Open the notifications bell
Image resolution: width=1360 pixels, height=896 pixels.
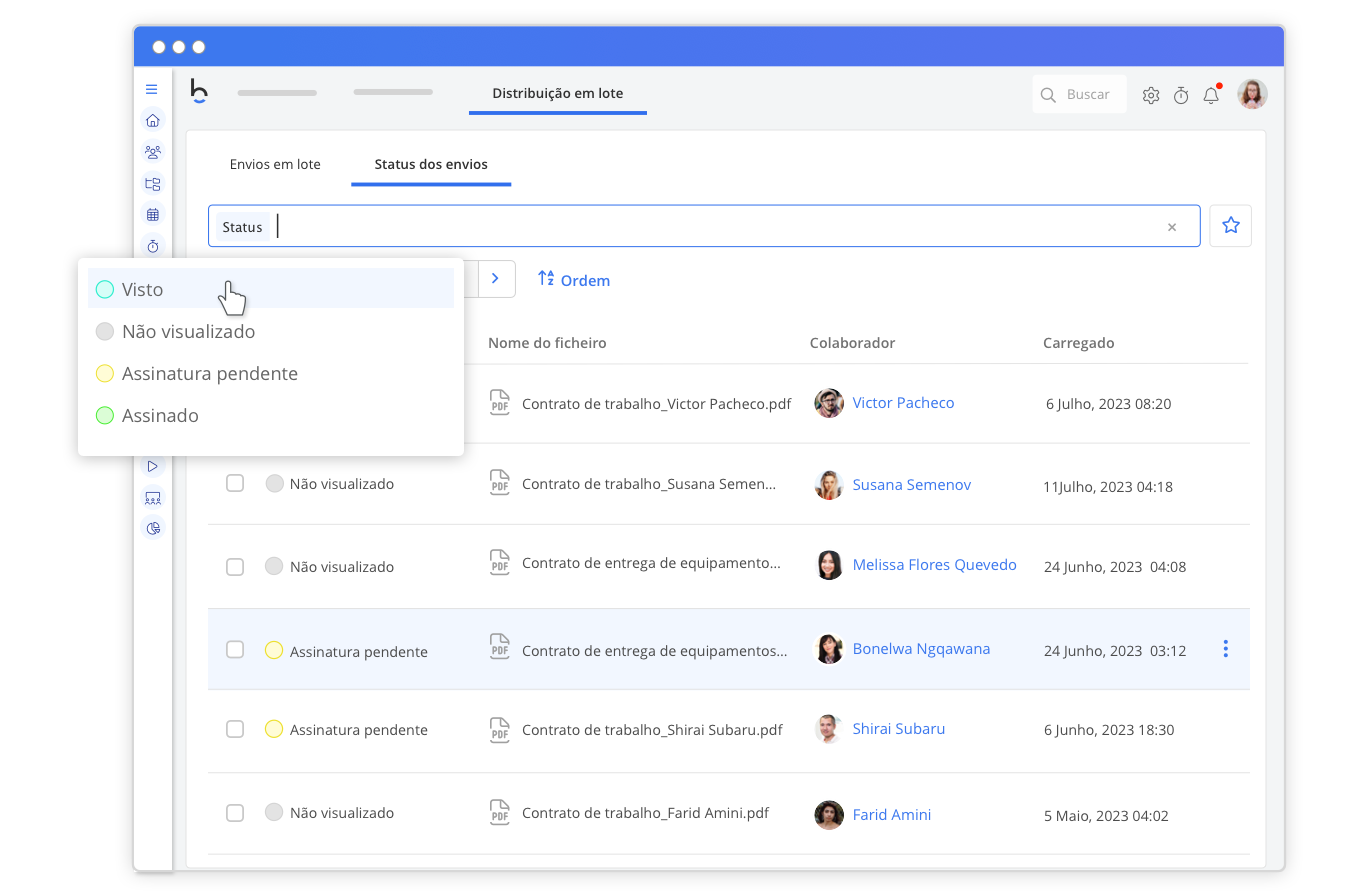coord(1211,95)
